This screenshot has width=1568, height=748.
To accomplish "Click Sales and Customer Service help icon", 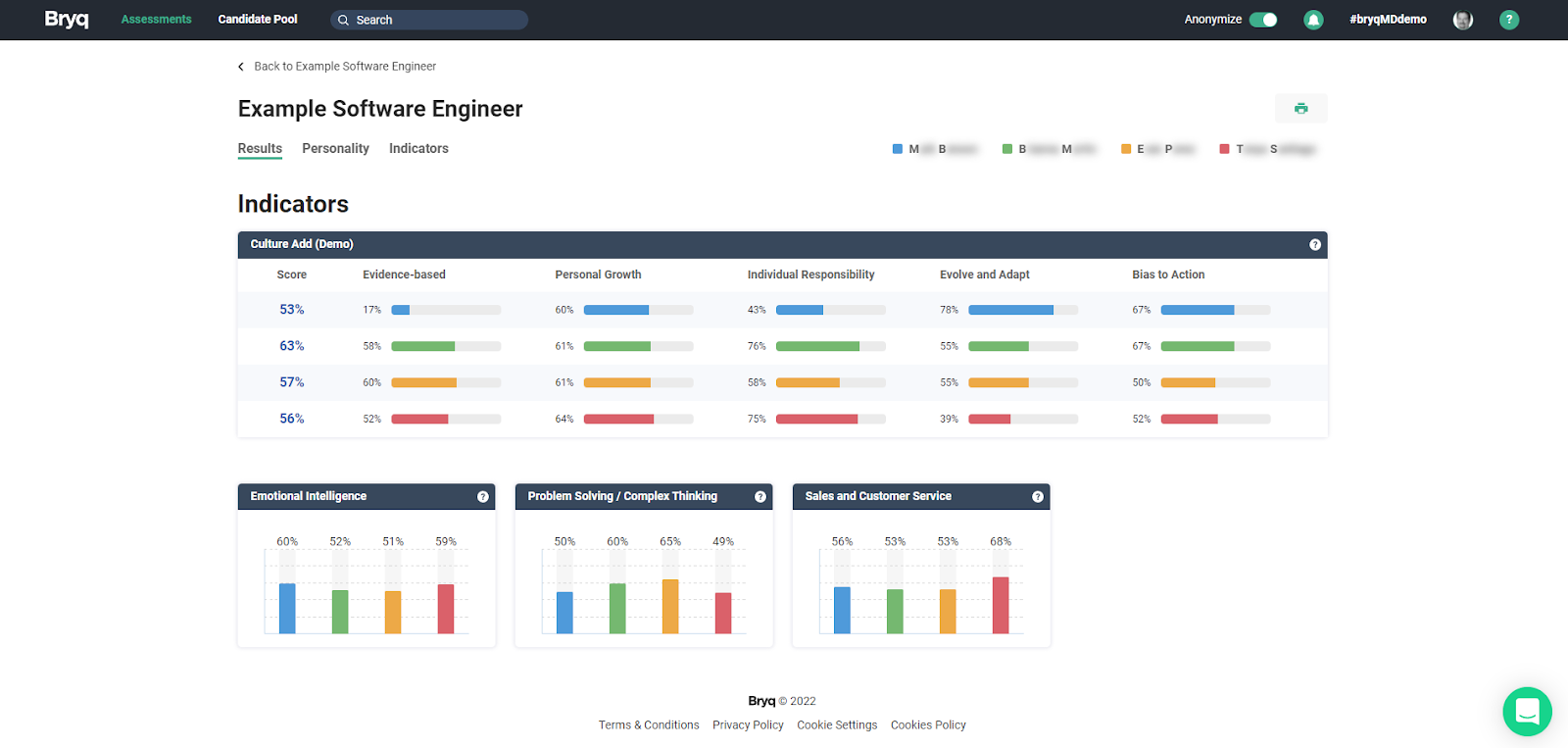I will tap(1038, 497).
